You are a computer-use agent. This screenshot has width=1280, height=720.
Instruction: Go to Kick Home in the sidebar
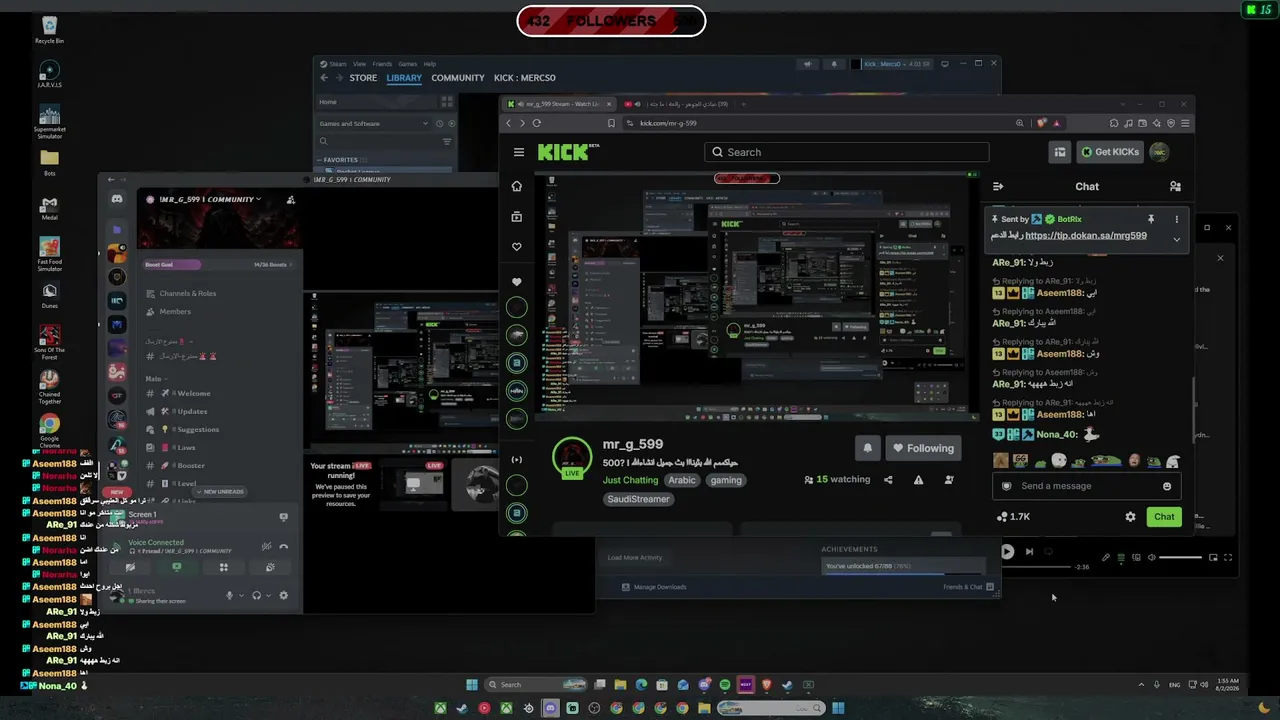pyautogui.click(x=516, y=186)
